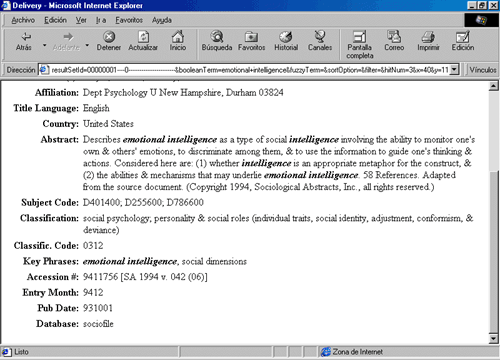
Task: Click the Entry Month value 9412
Action: tap(93, 293)
